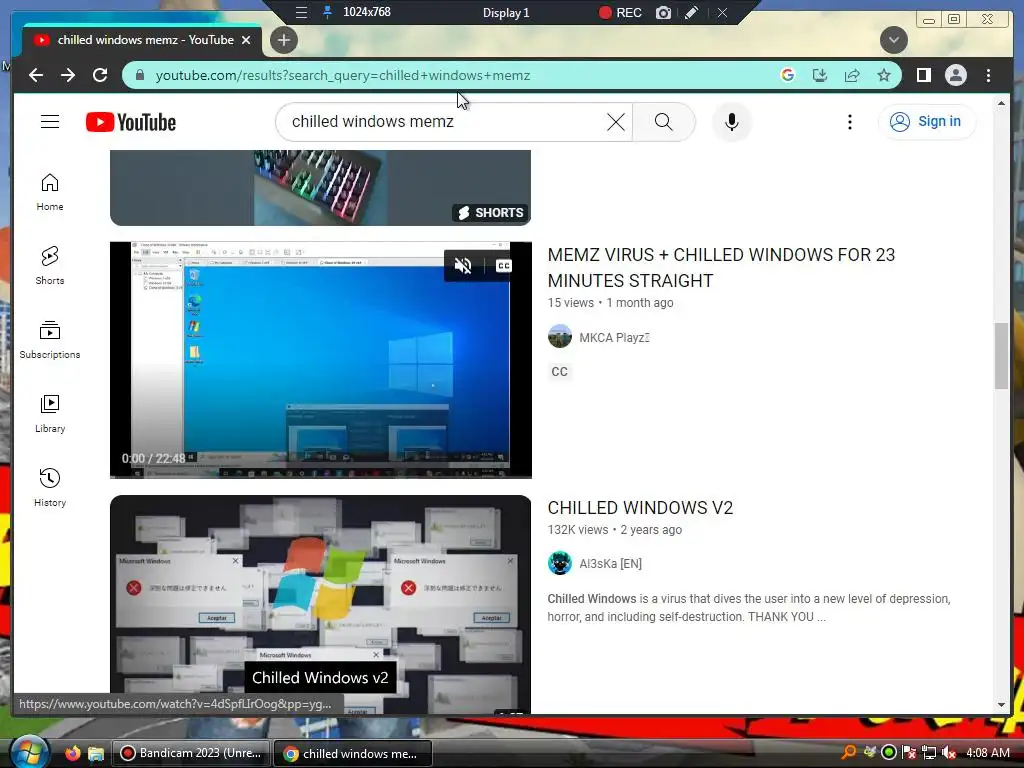The image size is (1024, 768).
Task: Open the Google icon in the address bar
Action: click(x=788, y=76)
